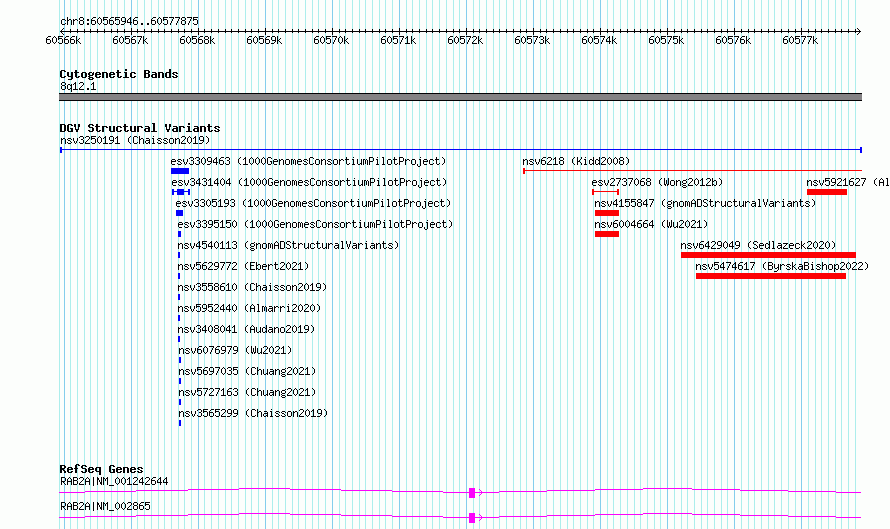Viewport: 890px width, 529px height.
Task: Open the esv2737068 (Wong2012b) label
Action: (x=657, y=182)
